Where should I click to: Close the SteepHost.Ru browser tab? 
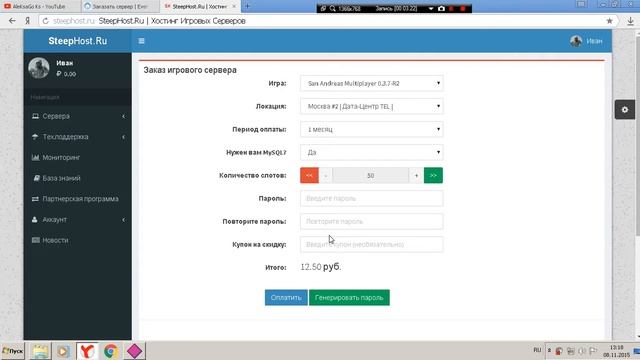click(x=234, y=7)
